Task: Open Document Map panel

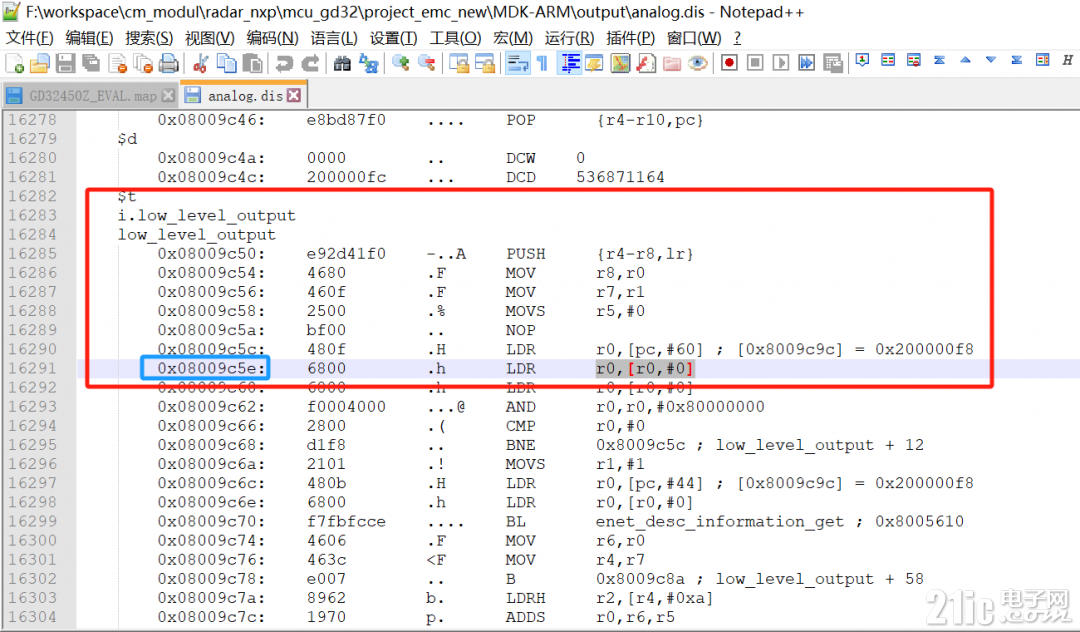Action: coord(620,63)
